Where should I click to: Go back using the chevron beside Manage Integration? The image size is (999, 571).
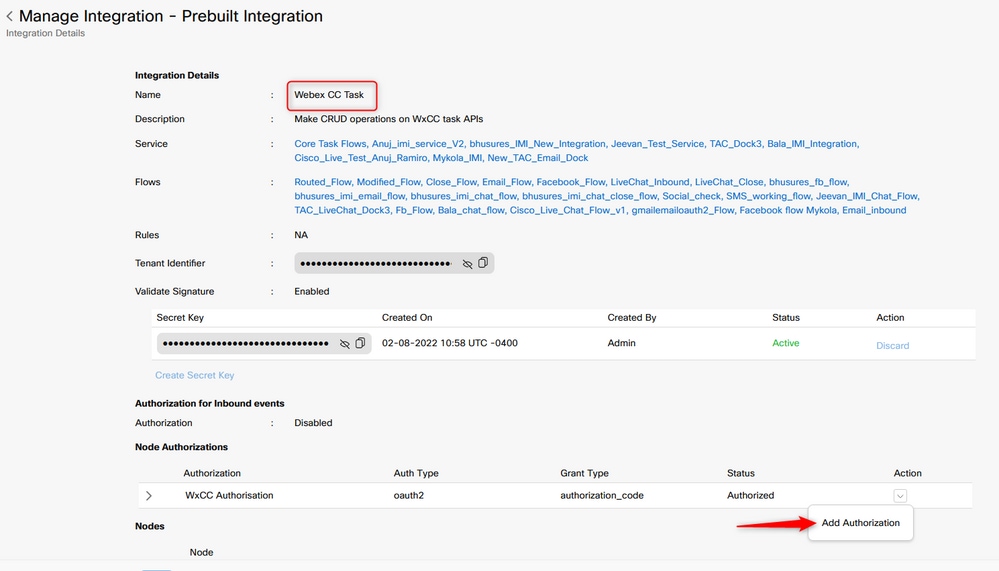10,17
